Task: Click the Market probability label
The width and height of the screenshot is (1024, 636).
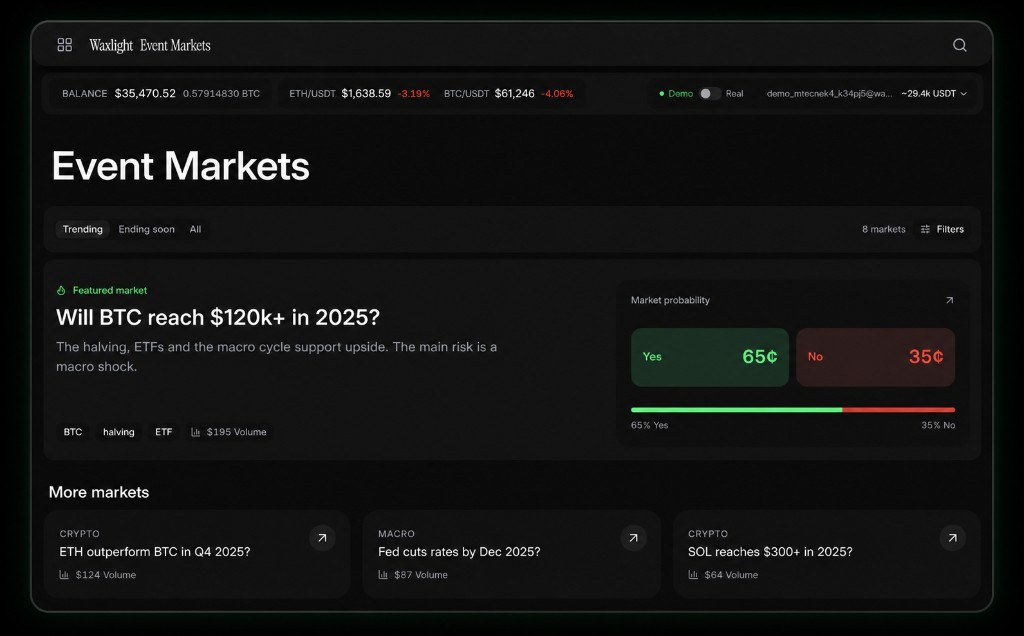Action: click(670, 300)
